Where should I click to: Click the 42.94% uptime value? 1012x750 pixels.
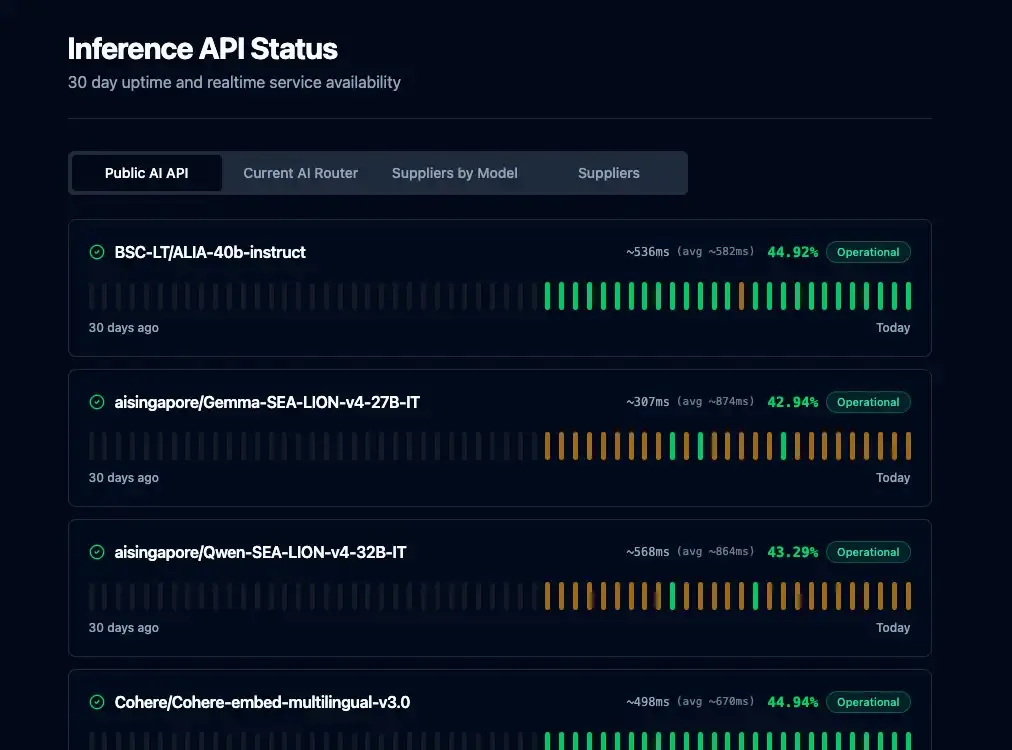tap(793, 402)
